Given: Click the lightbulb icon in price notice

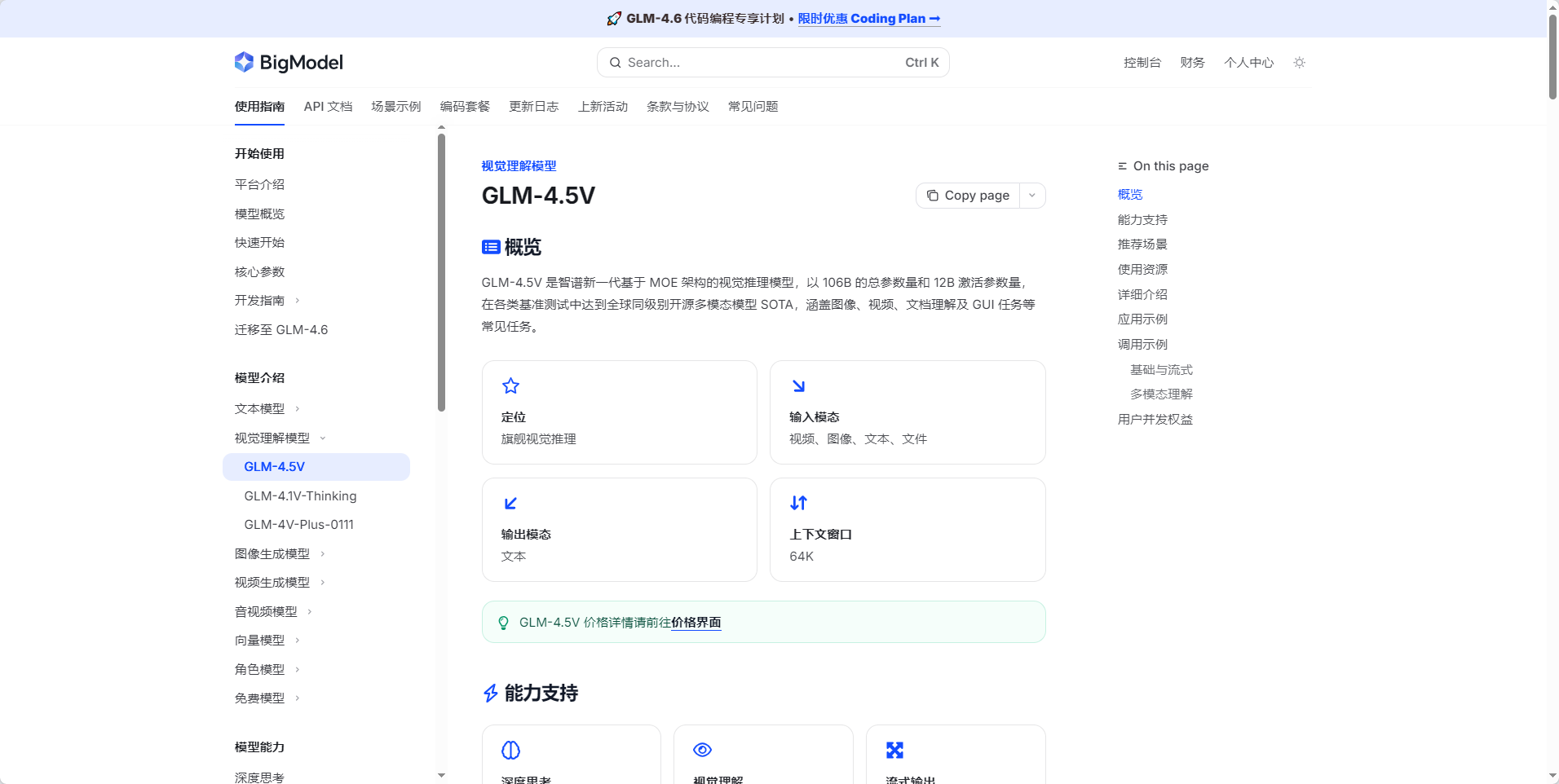Looking at the screenshot, I should click(x=504, y=623).
